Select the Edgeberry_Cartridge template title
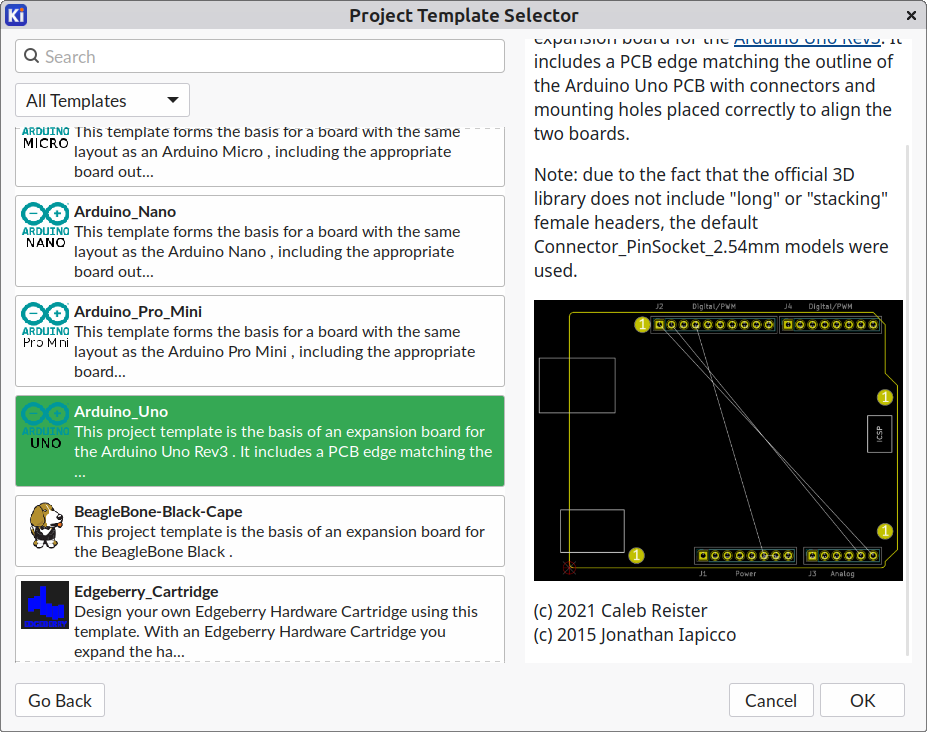 pos(146,591)
